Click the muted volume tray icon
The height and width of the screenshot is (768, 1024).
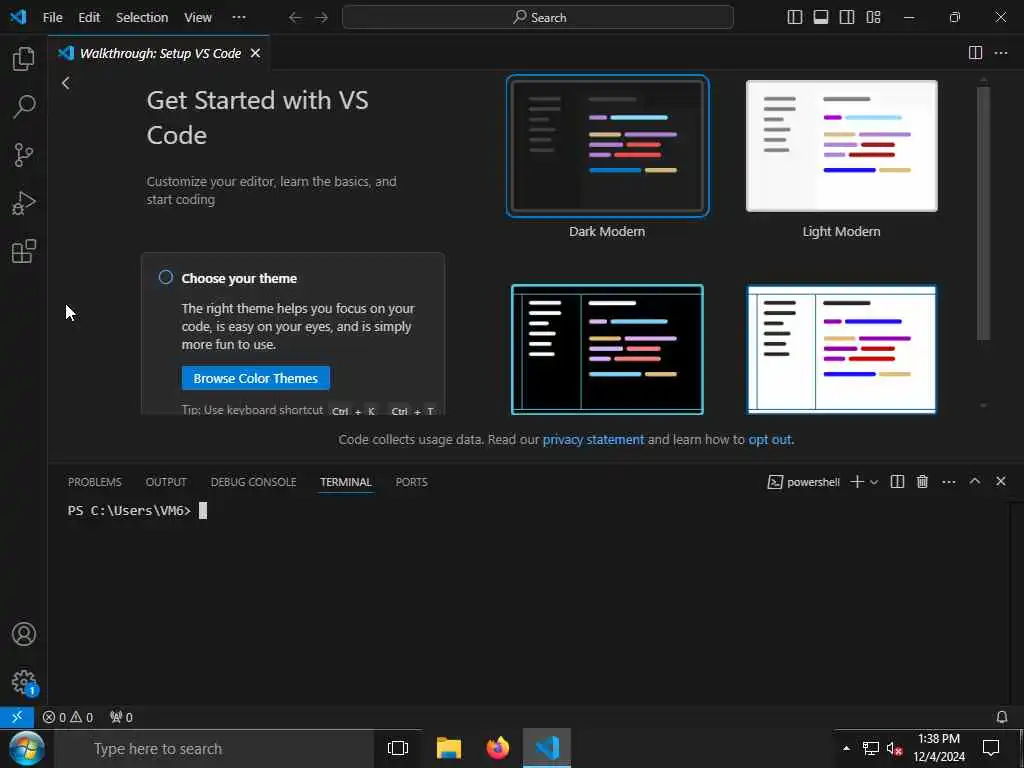point(894,748)
